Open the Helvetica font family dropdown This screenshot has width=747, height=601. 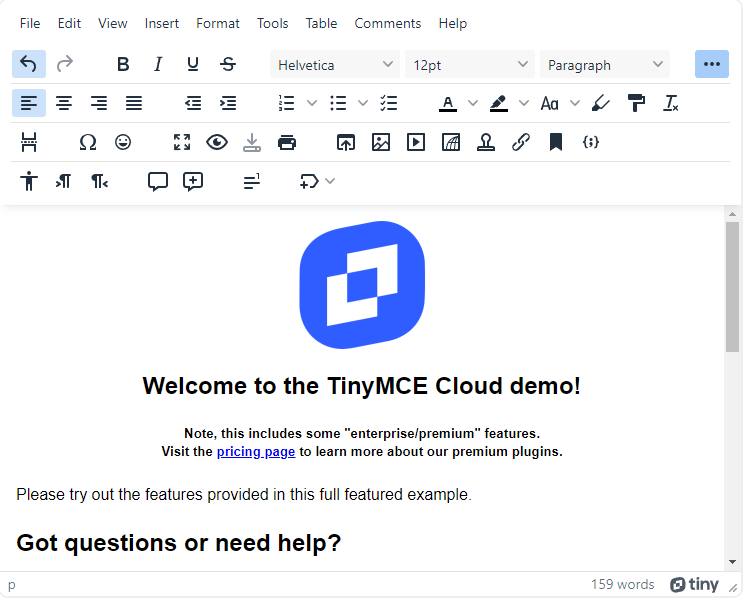tap(335, 64)
